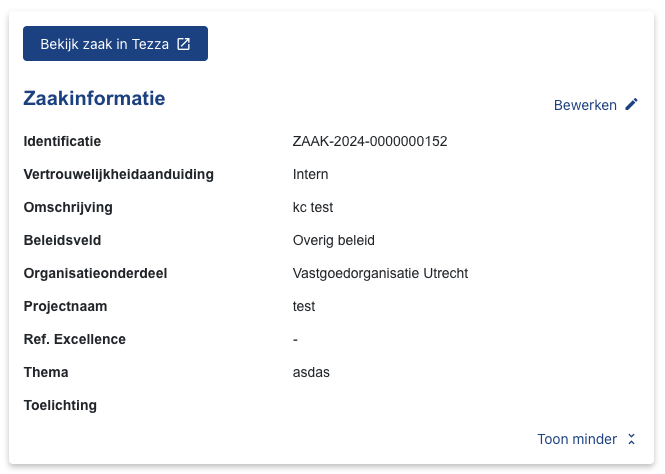Screen dimensions: 665x474
Task: Click the Projectnaam value test
Action: [x=304, y=307]
